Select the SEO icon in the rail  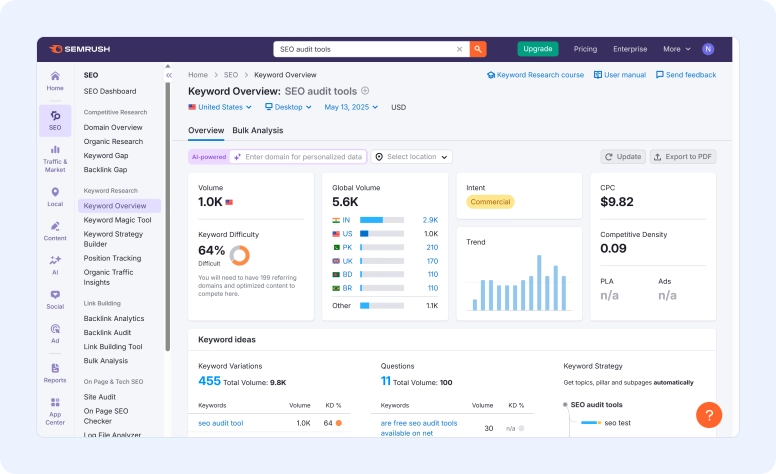click(x=55, y=120)
